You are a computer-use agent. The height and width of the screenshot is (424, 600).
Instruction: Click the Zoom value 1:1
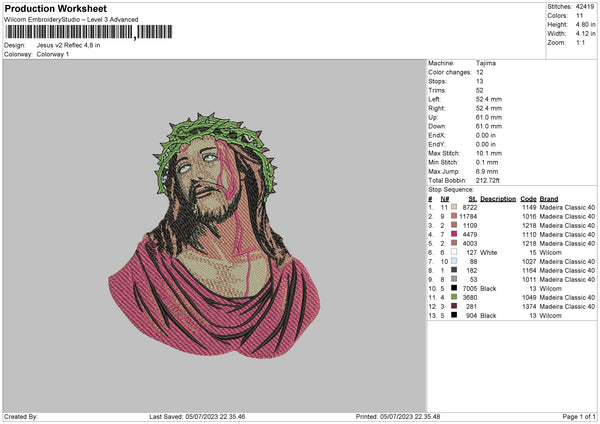click(x=580, y=42)
